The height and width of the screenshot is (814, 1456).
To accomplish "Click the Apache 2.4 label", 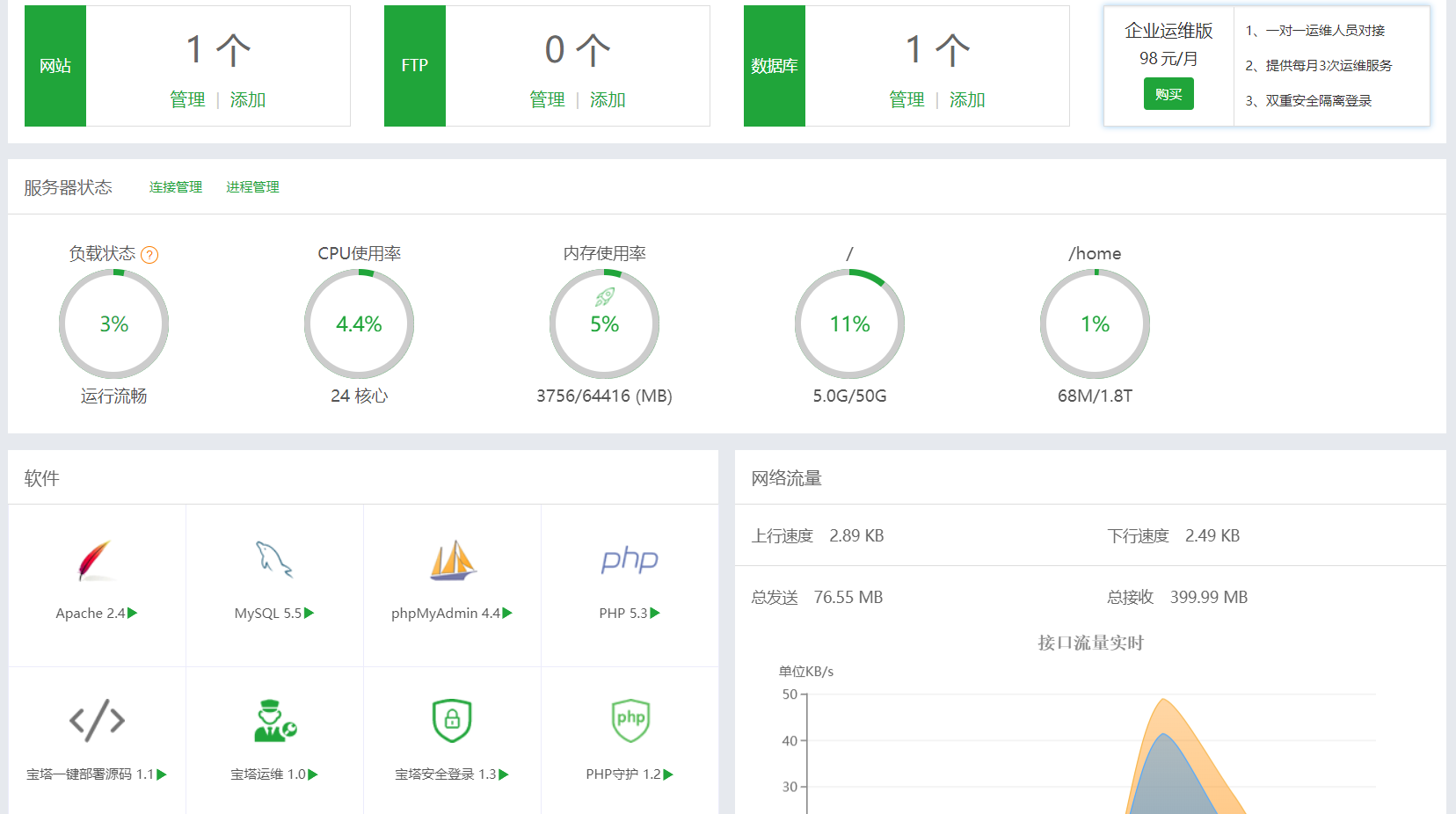I will coord(91,613).
